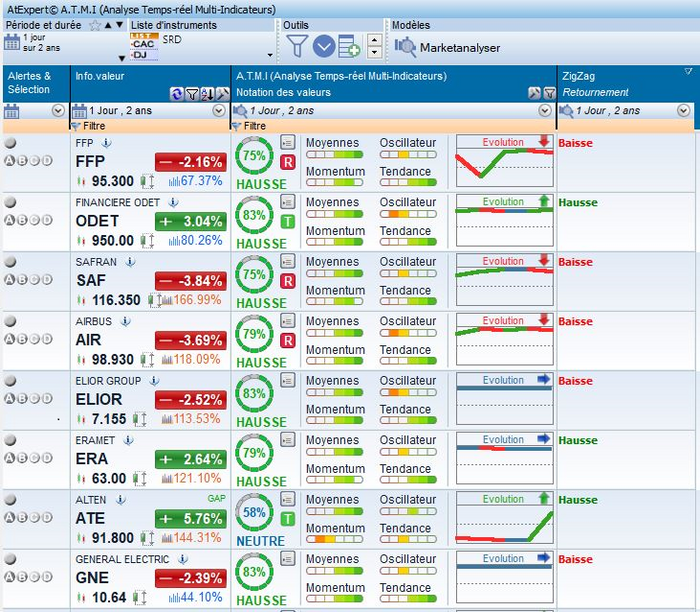Click the wrench settings icon in A.T.M.I header
Image resolution: width=700 pixels, height=612 pixels.
[534, 93]
